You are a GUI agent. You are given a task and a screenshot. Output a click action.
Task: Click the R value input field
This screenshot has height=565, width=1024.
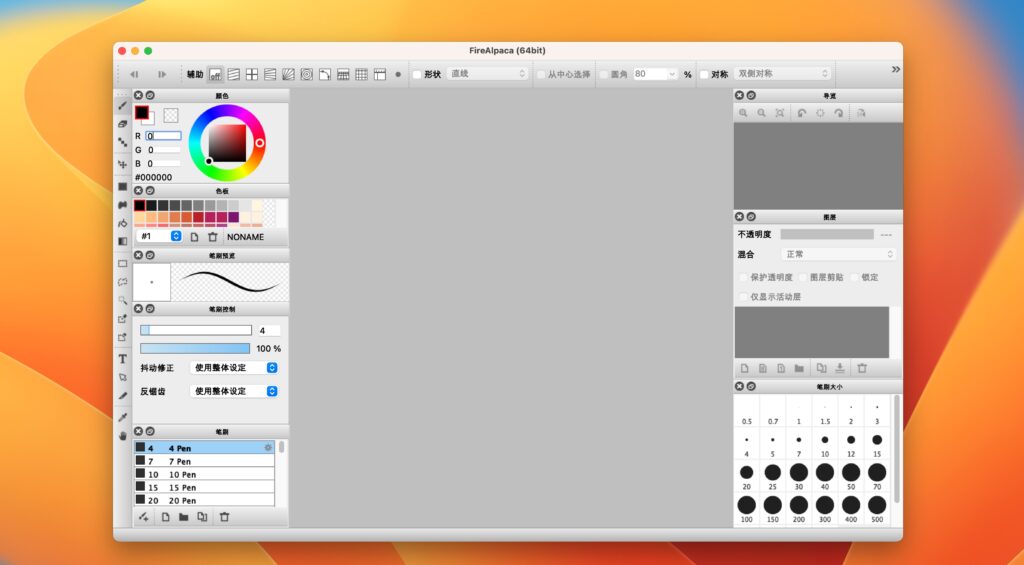[x=163, y=136]
